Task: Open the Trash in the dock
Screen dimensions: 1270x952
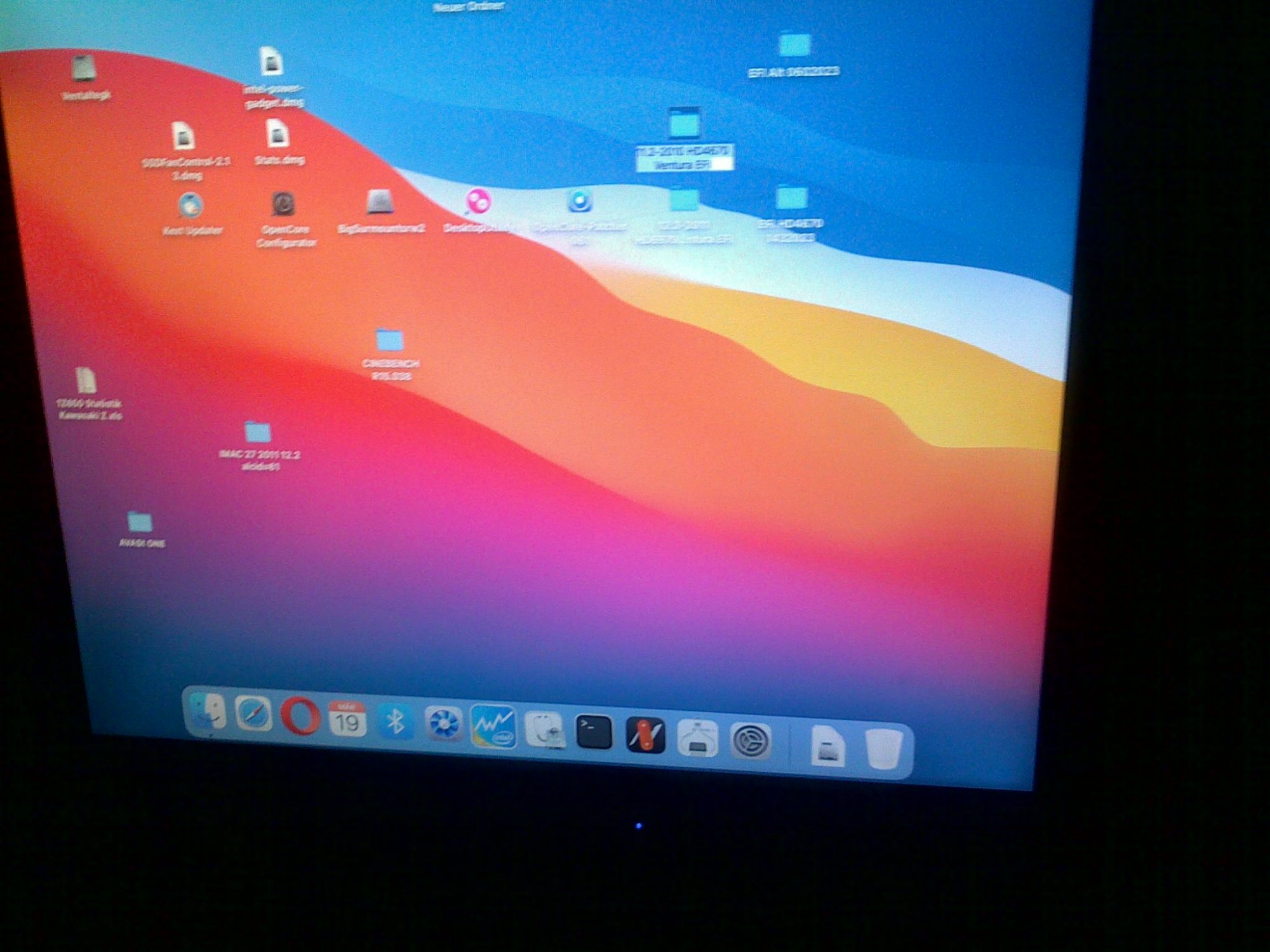Action: 884,749
